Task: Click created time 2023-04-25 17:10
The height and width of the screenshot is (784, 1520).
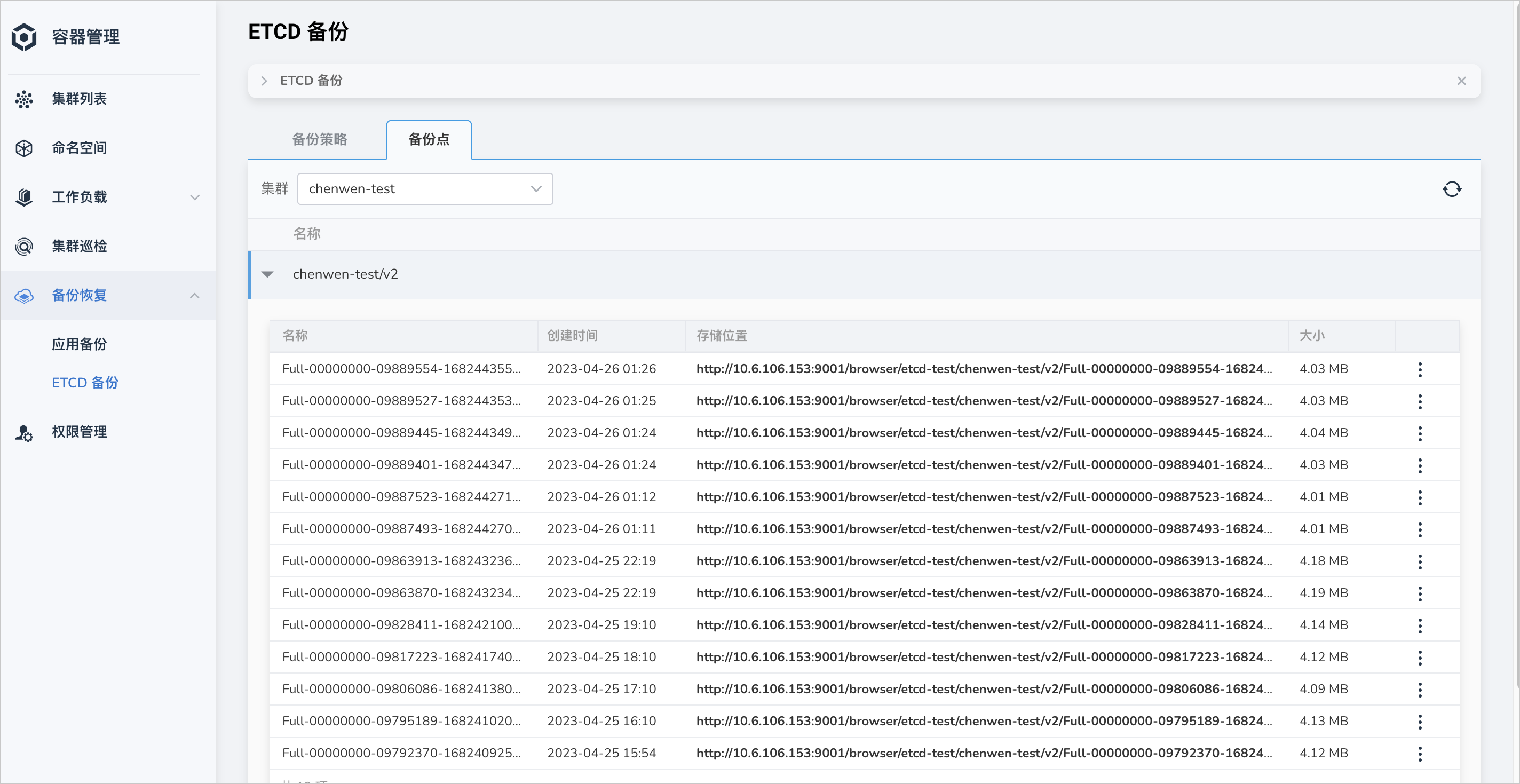Action: [601, 689]
